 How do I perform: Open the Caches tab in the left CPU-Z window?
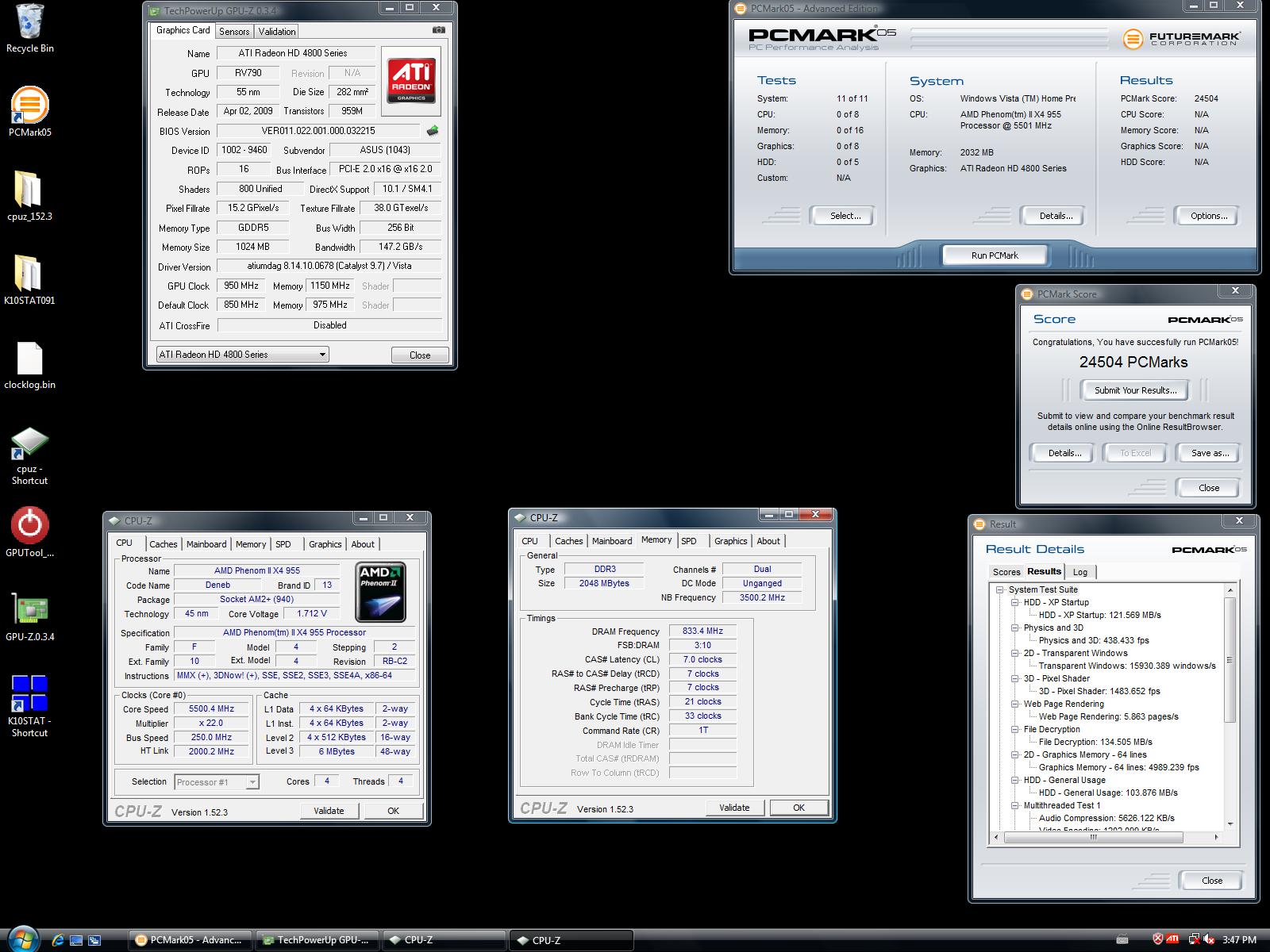coord(164,544)
